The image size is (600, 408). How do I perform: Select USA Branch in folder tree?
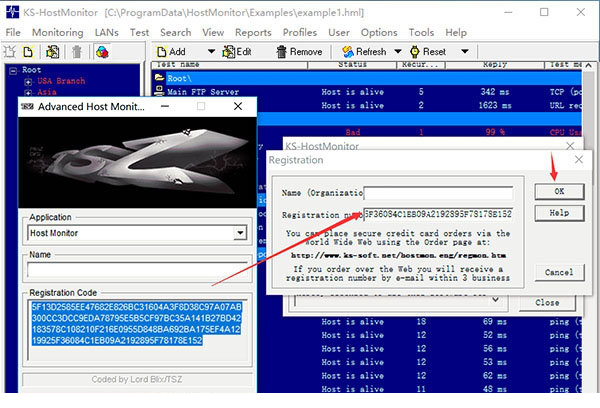(61, 81)
